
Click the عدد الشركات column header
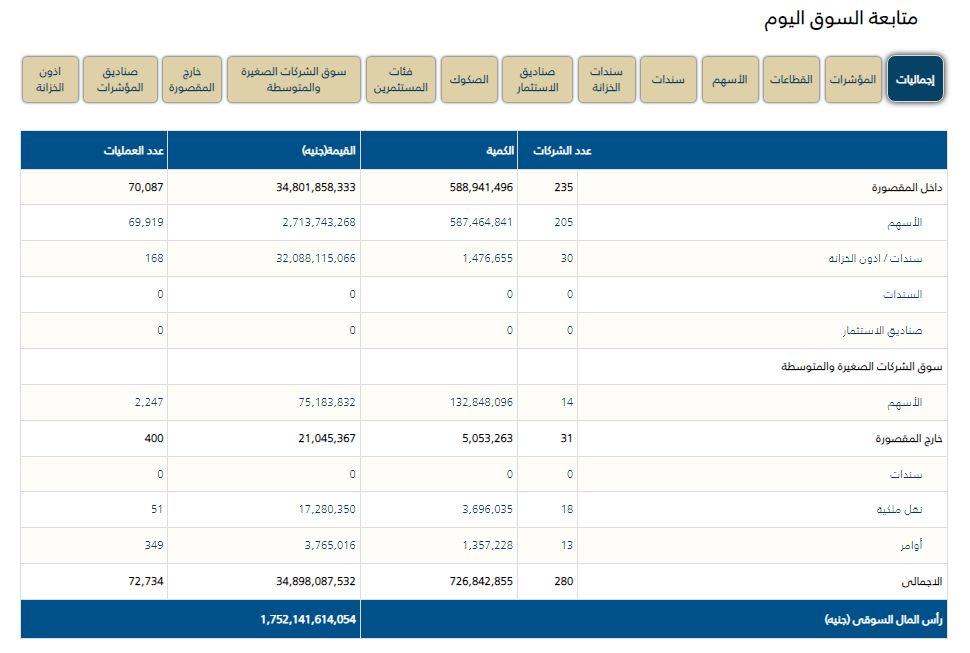(x=572, y=151)
